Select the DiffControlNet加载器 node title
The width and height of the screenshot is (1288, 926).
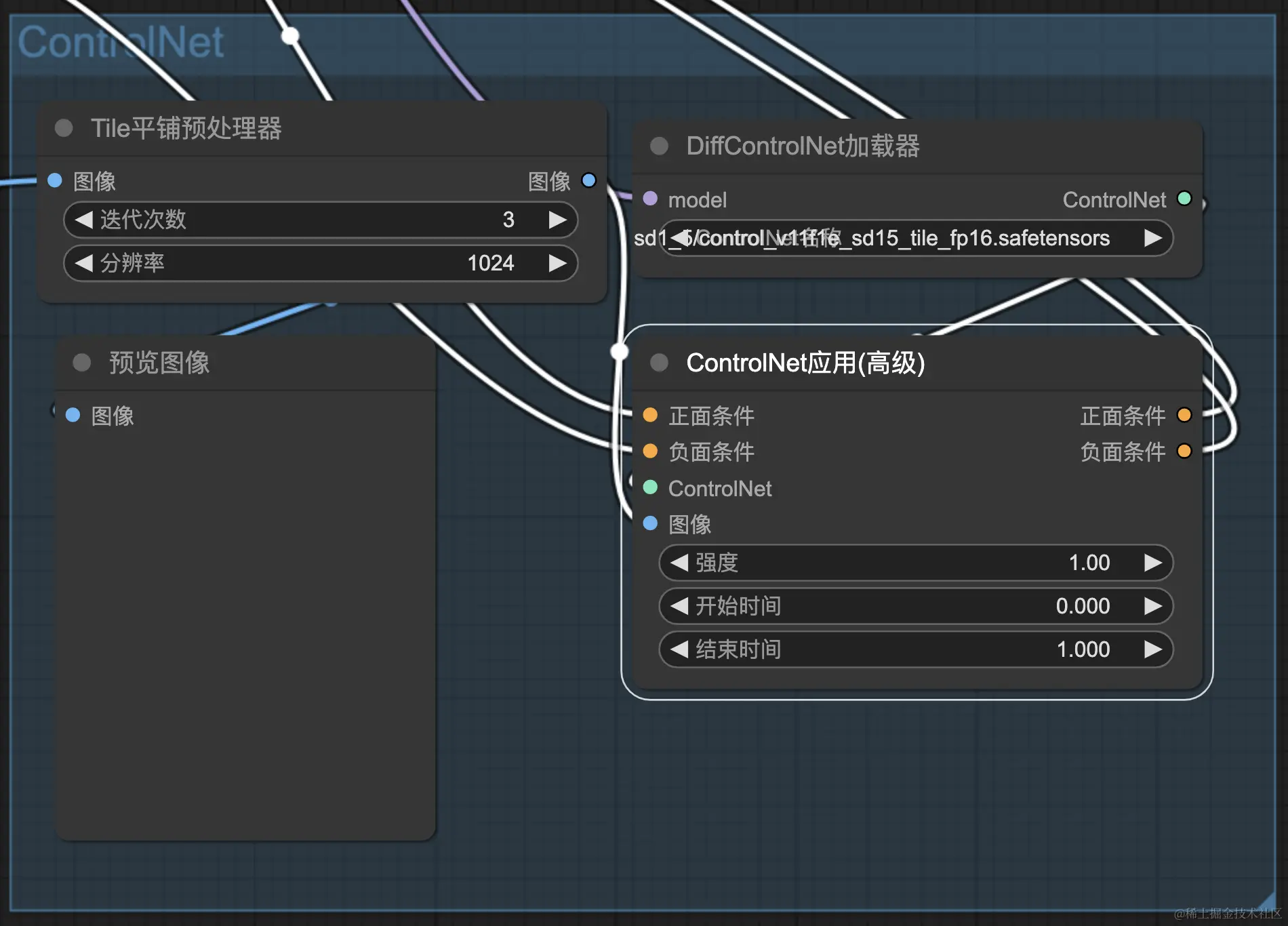[803, 146]
